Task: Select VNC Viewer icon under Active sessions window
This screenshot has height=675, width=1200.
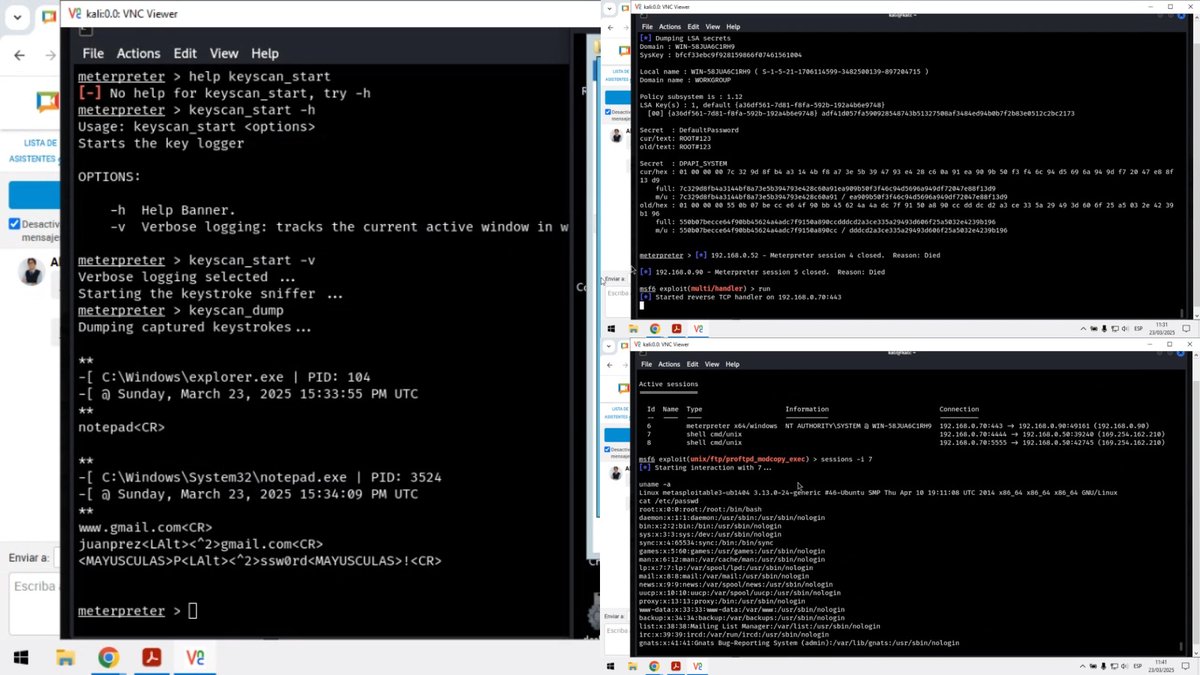Action: click(x=699, y=666)
